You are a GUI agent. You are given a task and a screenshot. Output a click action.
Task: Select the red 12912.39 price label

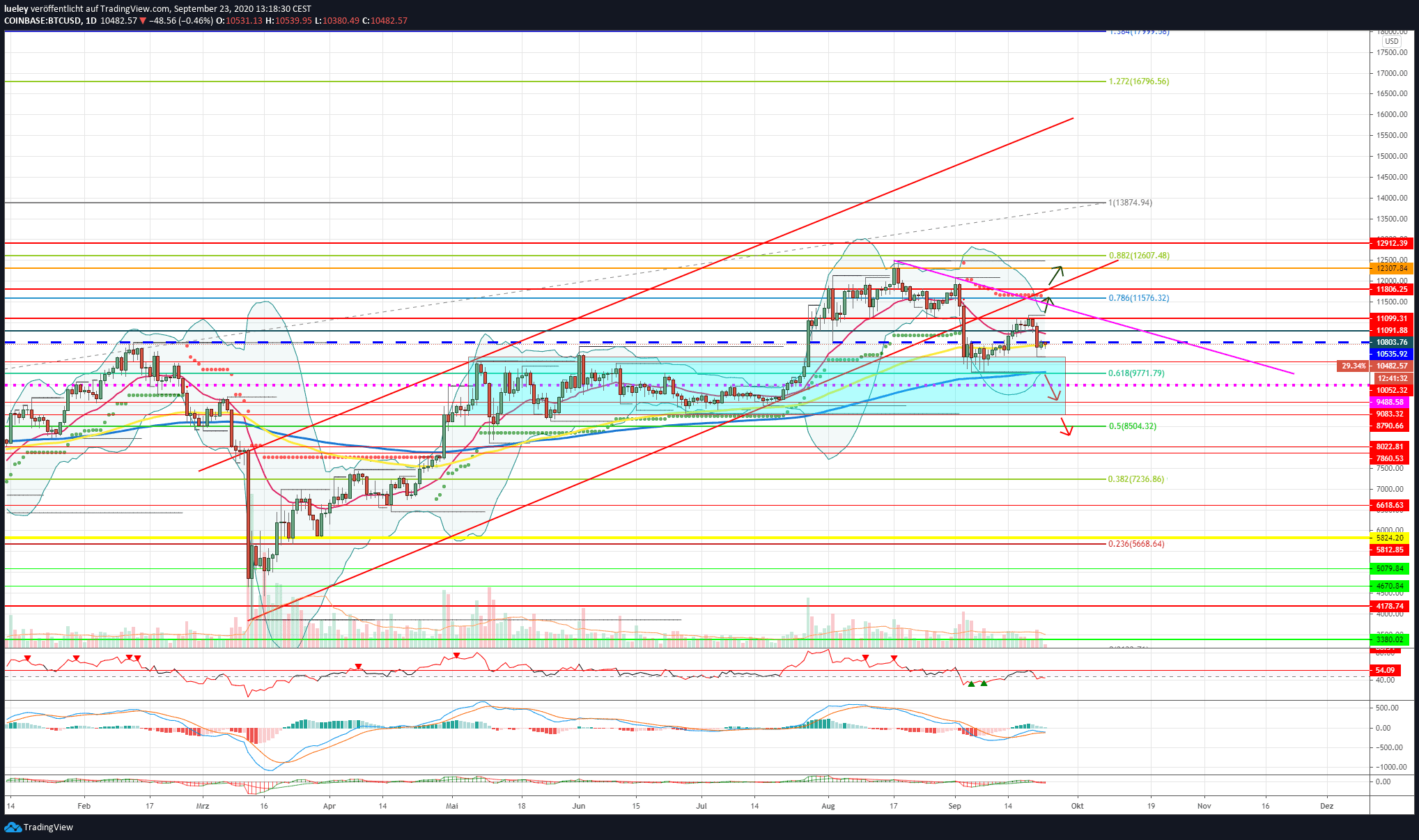pos(1390,243)
